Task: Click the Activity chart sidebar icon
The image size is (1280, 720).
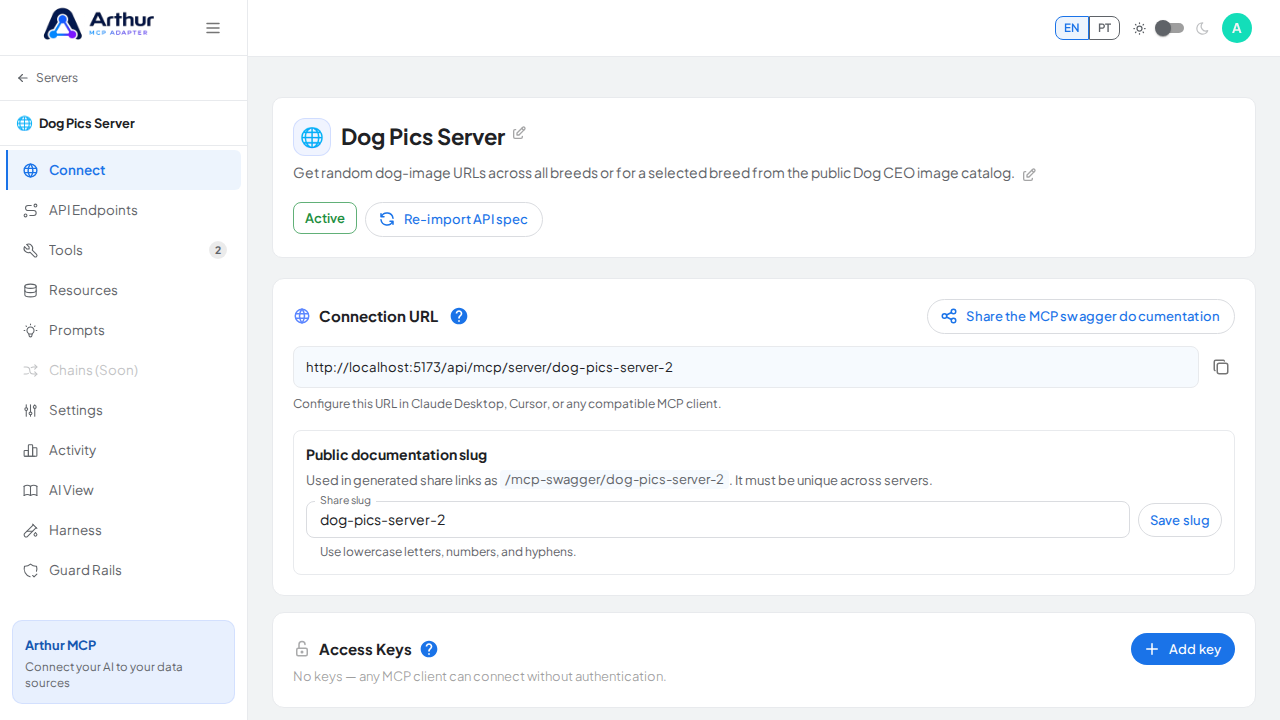Action: (31, 450)
